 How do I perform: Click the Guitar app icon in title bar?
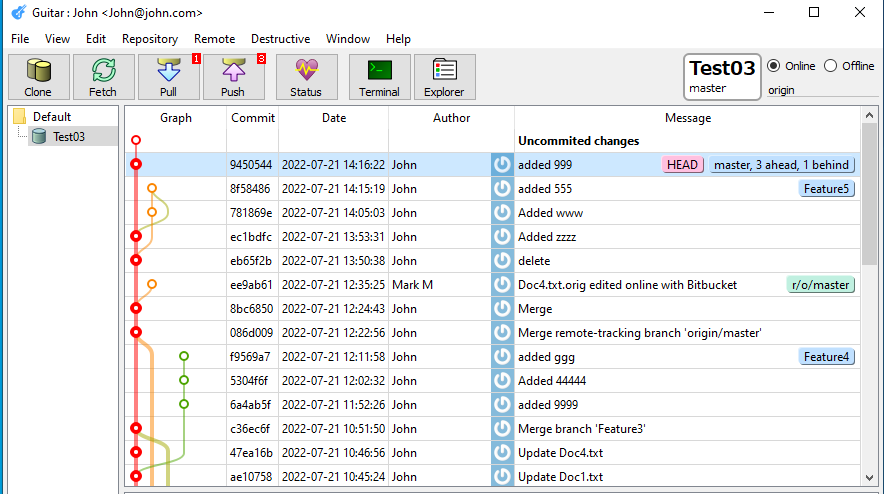pos(19,12)
